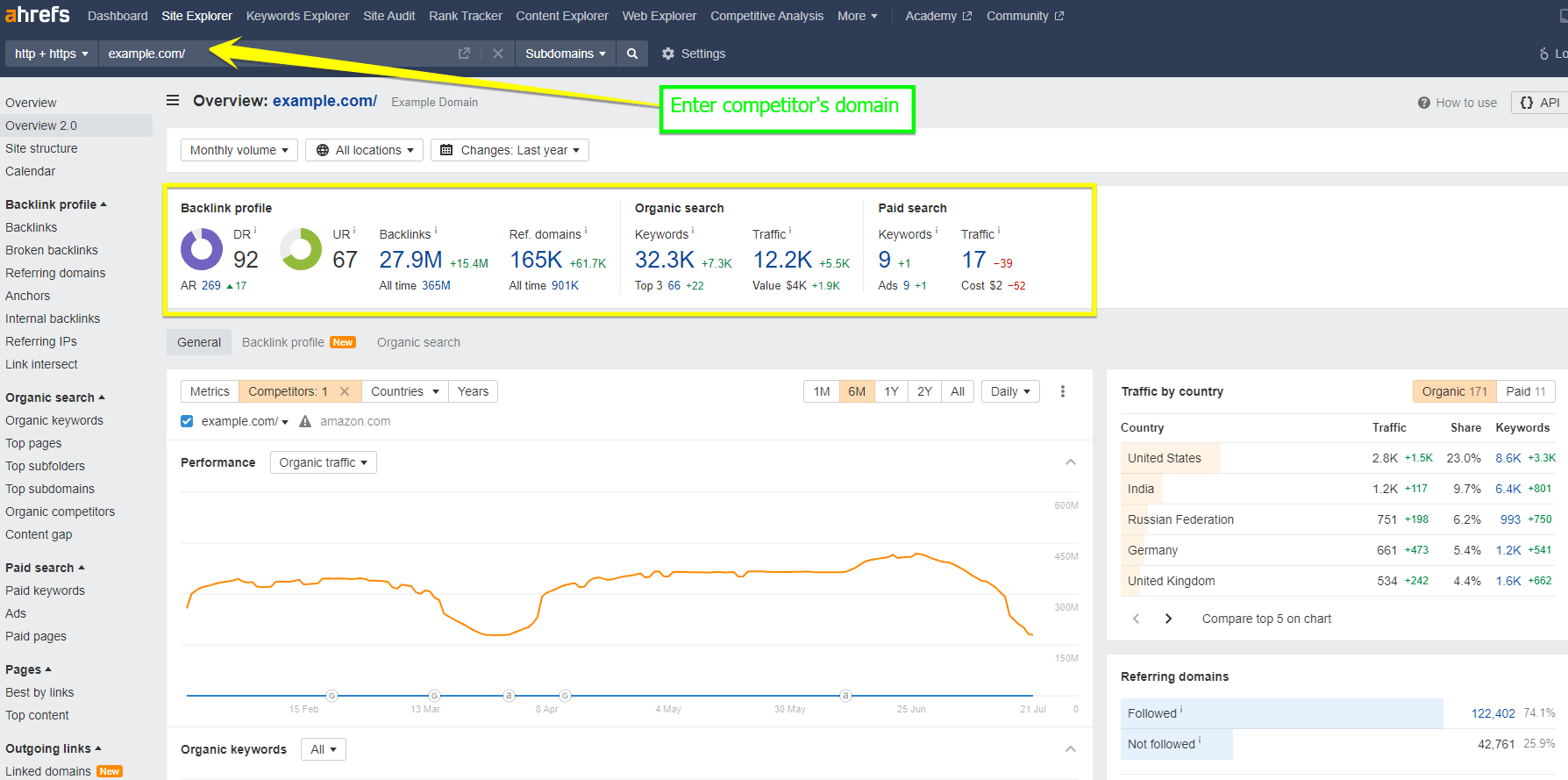Viewport: 1568px width, 780px height.
Task: Open Linked domains in sidebar
Action: click(x=48, y=771)
